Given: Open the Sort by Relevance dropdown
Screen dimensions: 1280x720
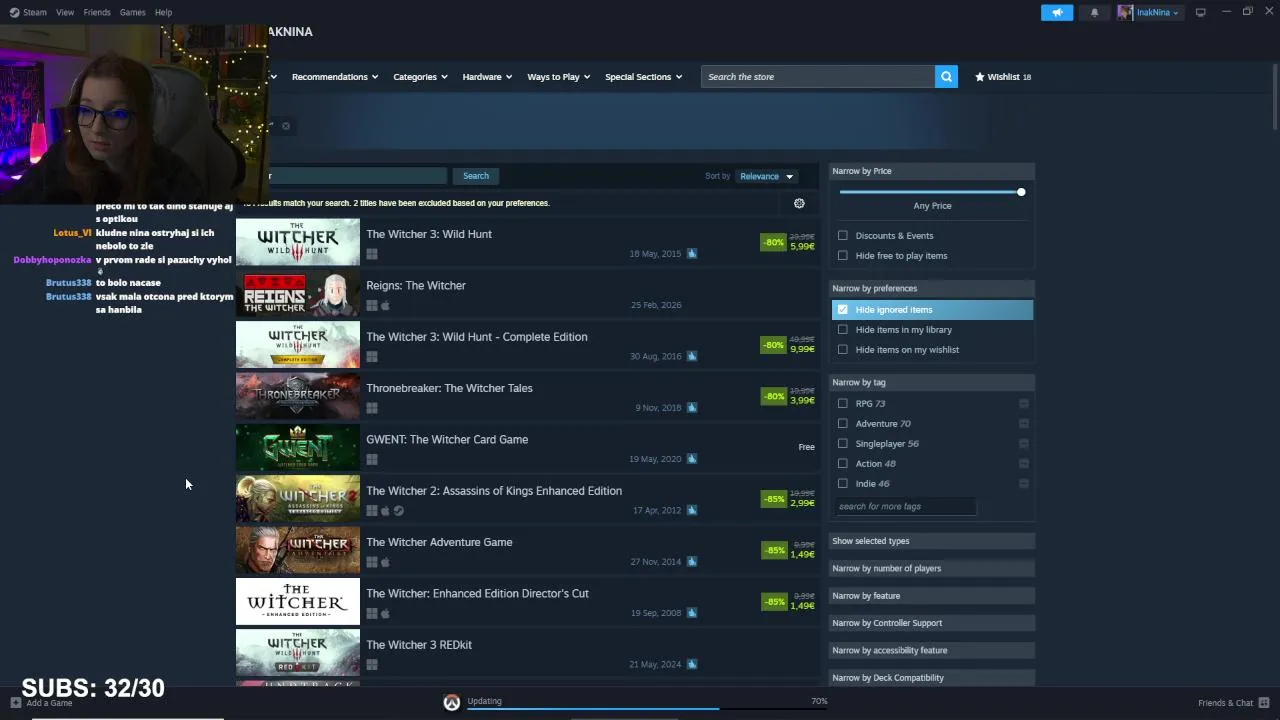Looking at the screenshot, I should pyautogui.click(x=766, y=176).
